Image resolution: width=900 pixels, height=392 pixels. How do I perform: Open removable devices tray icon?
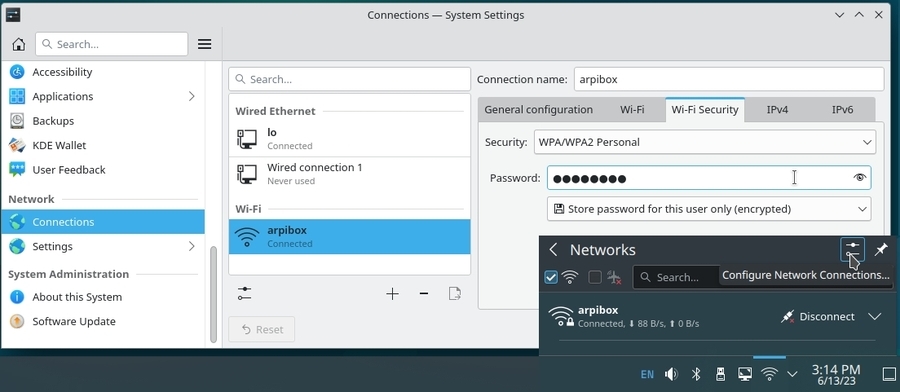[720, 374]
